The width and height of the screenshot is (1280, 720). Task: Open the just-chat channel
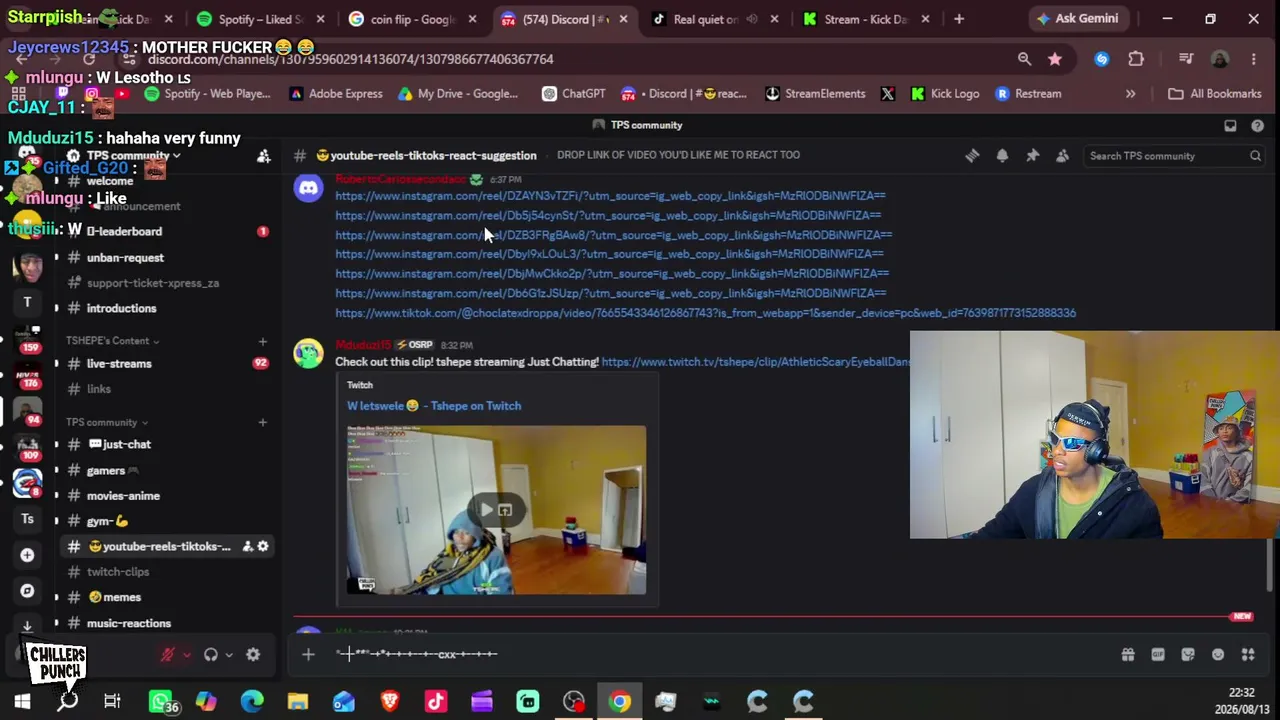[x=167, y=444]
